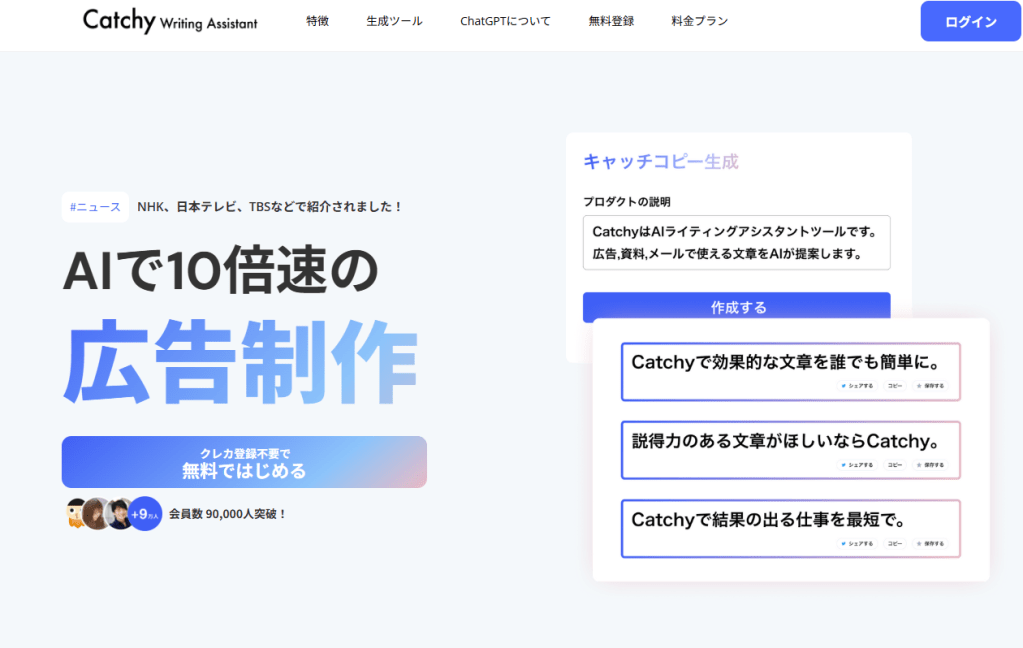The width and height of the screenshot is (1023, 648).
Task: Click the '説得力のある文章がほしいならCatchy。' text
Action: point(787,441)
